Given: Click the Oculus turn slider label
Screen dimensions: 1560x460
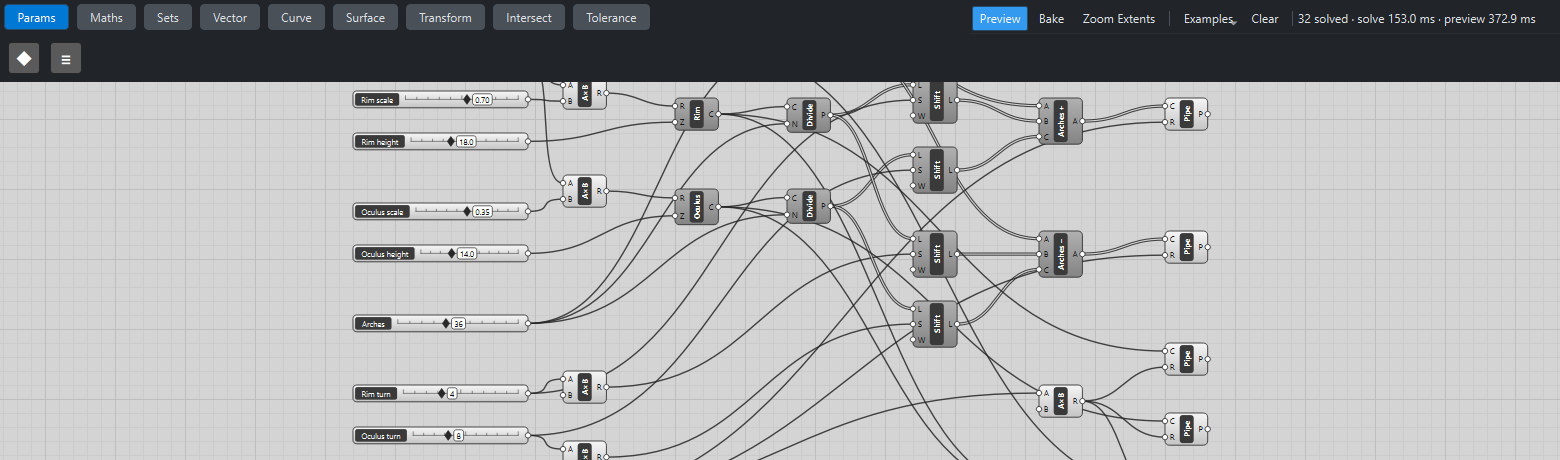Looking at the screenshot, I should (x=382, y=436).
